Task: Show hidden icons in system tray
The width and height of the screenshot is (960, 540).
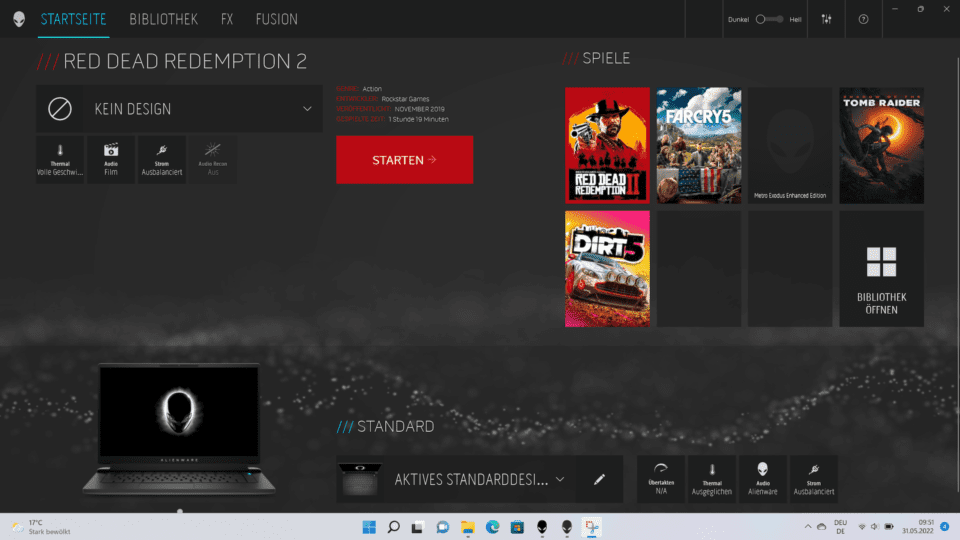Action: click(808, 527)
